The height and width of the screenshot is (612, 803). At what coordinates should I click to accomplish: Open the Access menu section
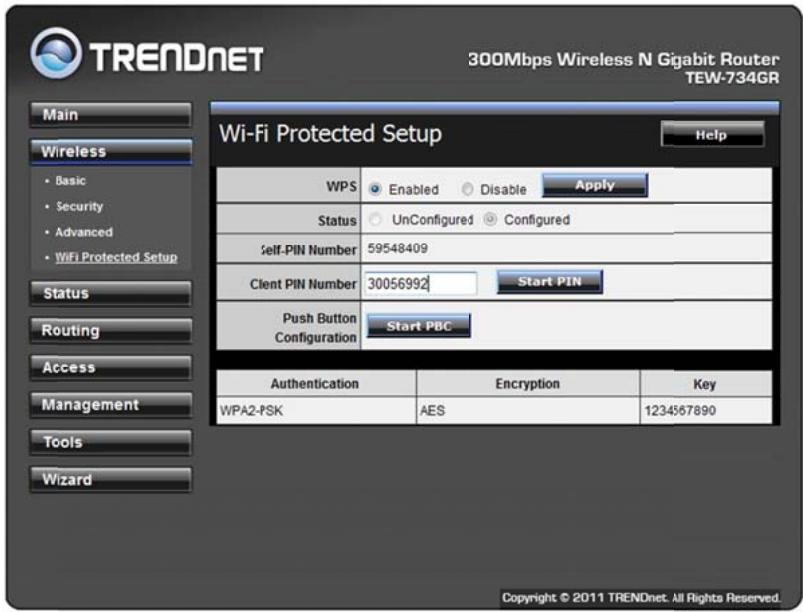(111, 368)
